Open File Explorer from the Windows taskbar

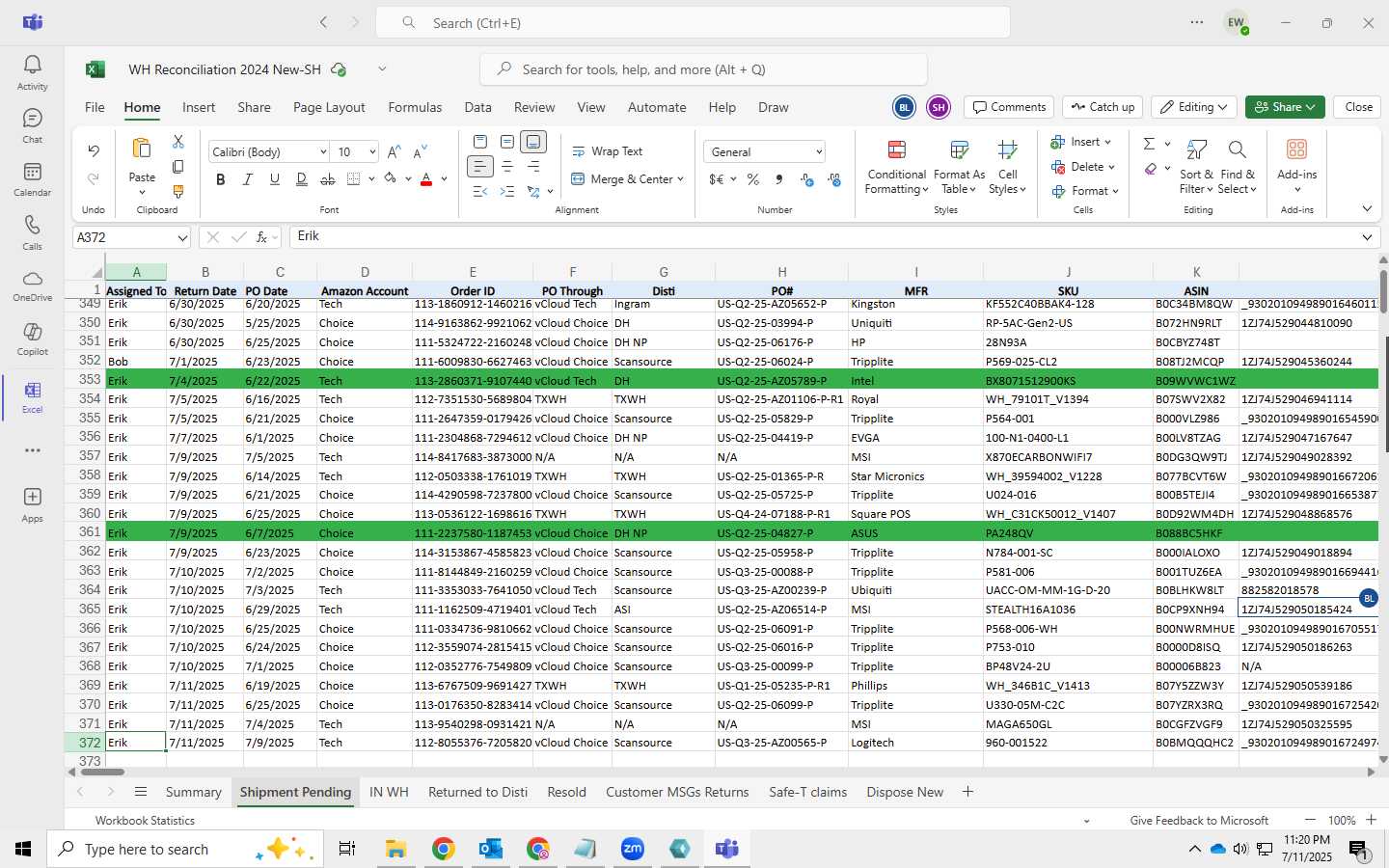tap(395, 849)
